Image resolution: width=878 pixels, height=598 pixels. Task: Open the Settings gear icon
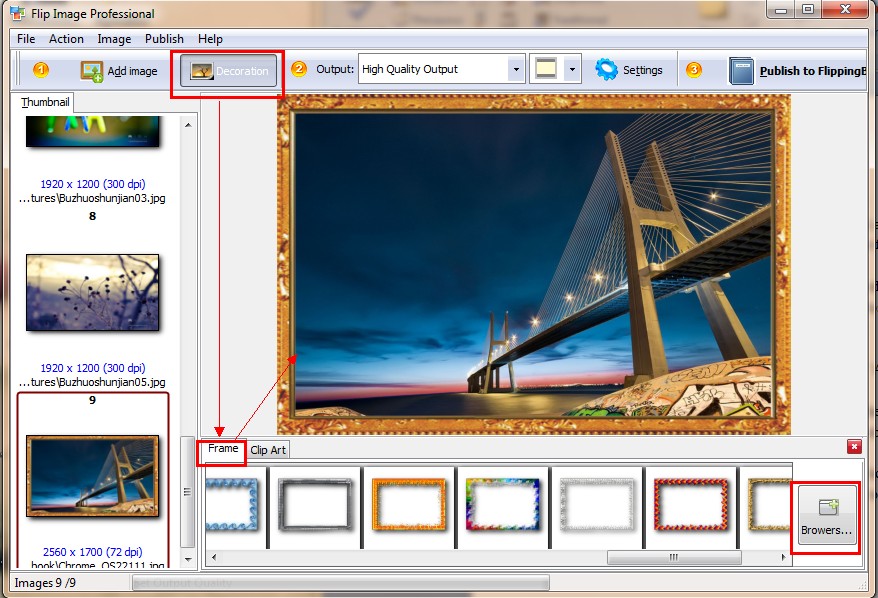click(607, 70)
